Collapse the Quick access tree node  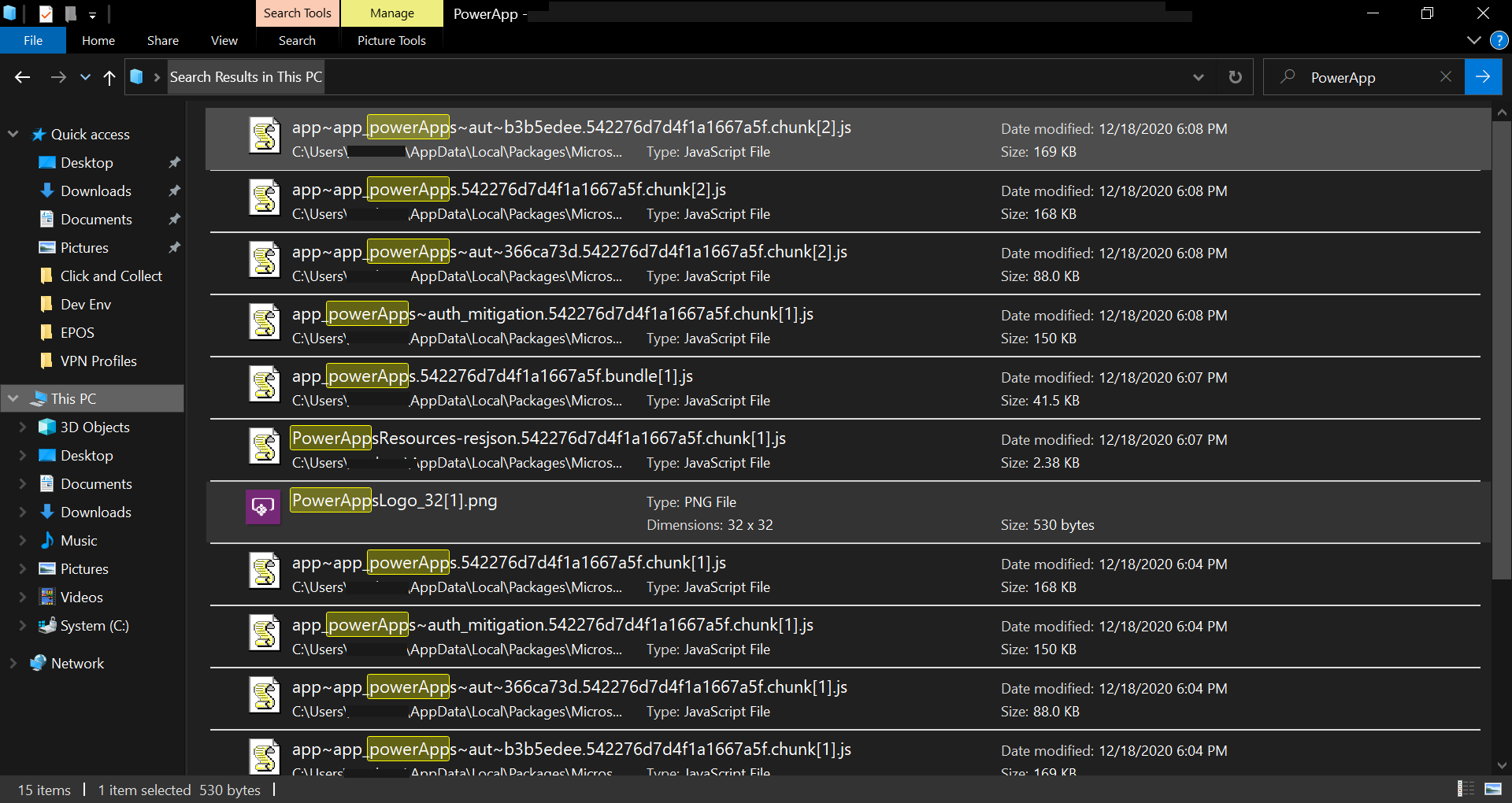[13, 135]
